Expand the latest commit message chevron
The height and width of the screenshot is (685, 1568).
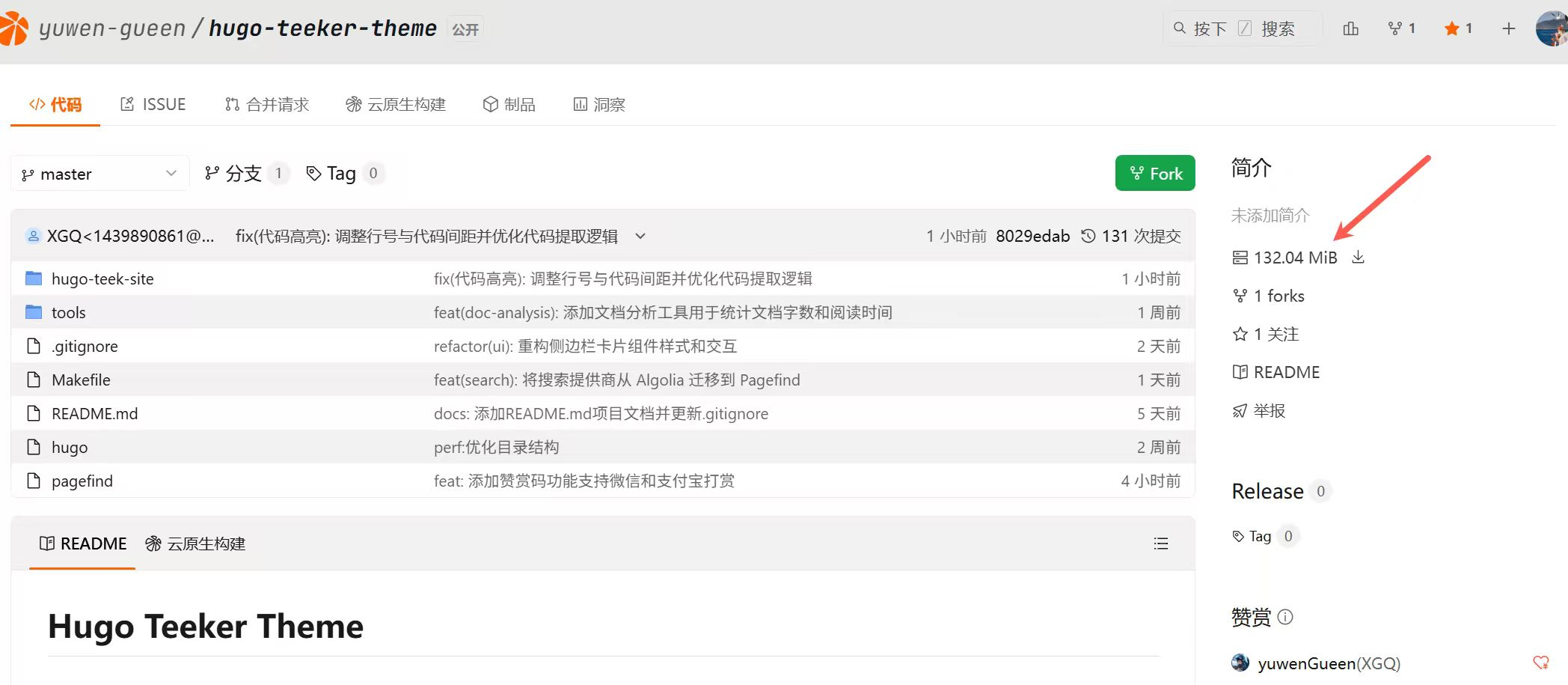640,236
